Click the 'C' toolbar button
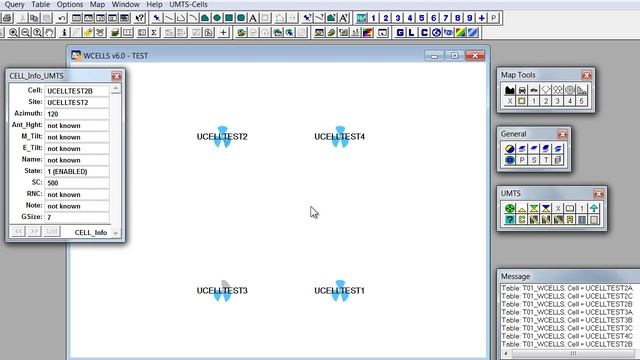 tap(424, 33)
